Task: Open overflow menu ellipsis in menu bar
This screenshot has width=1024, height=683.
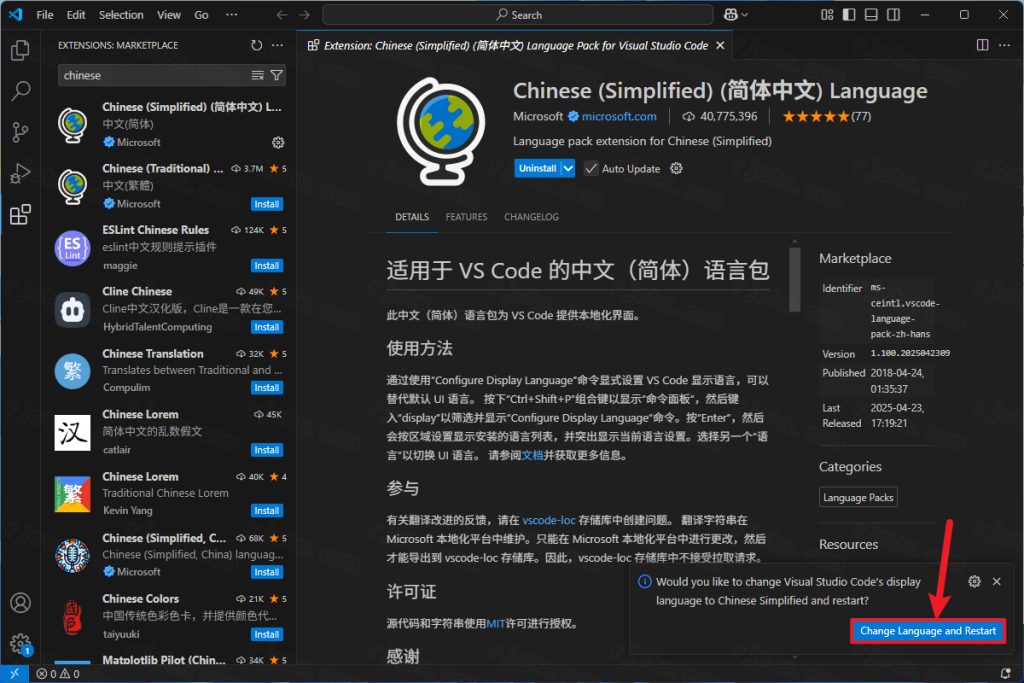Action: [232, 14]
